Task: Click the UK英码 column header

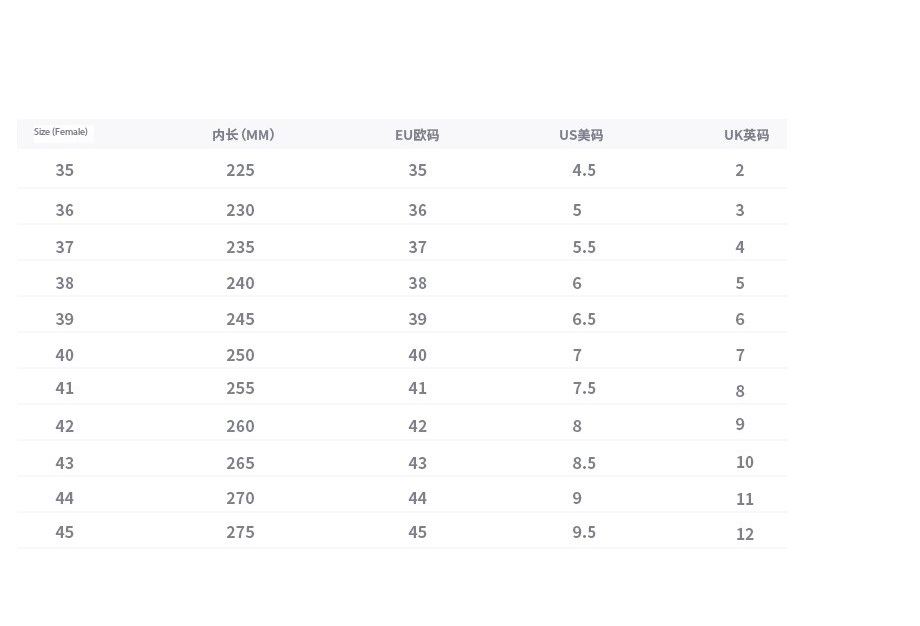Action: 746,135
